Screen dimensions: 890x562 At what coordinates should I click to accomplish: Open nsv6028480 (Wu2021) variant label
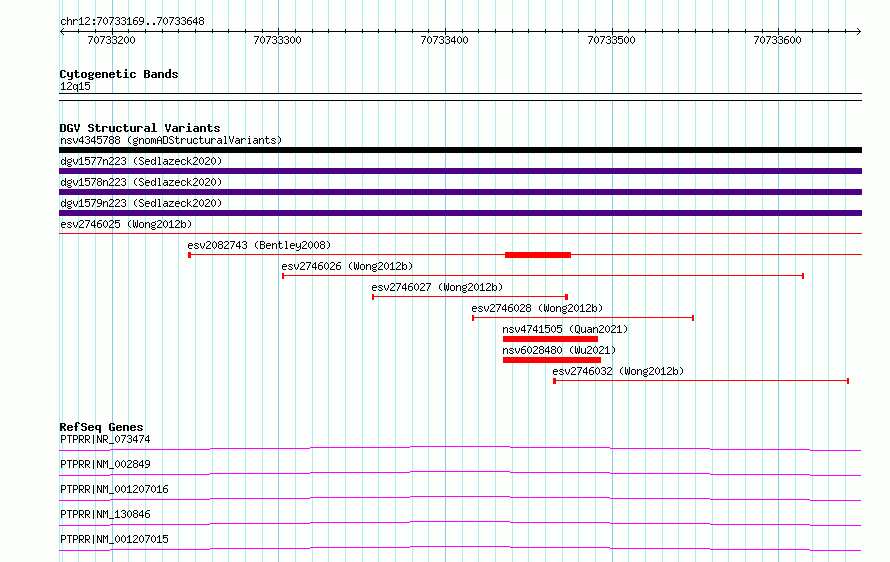tap(559, 350)
